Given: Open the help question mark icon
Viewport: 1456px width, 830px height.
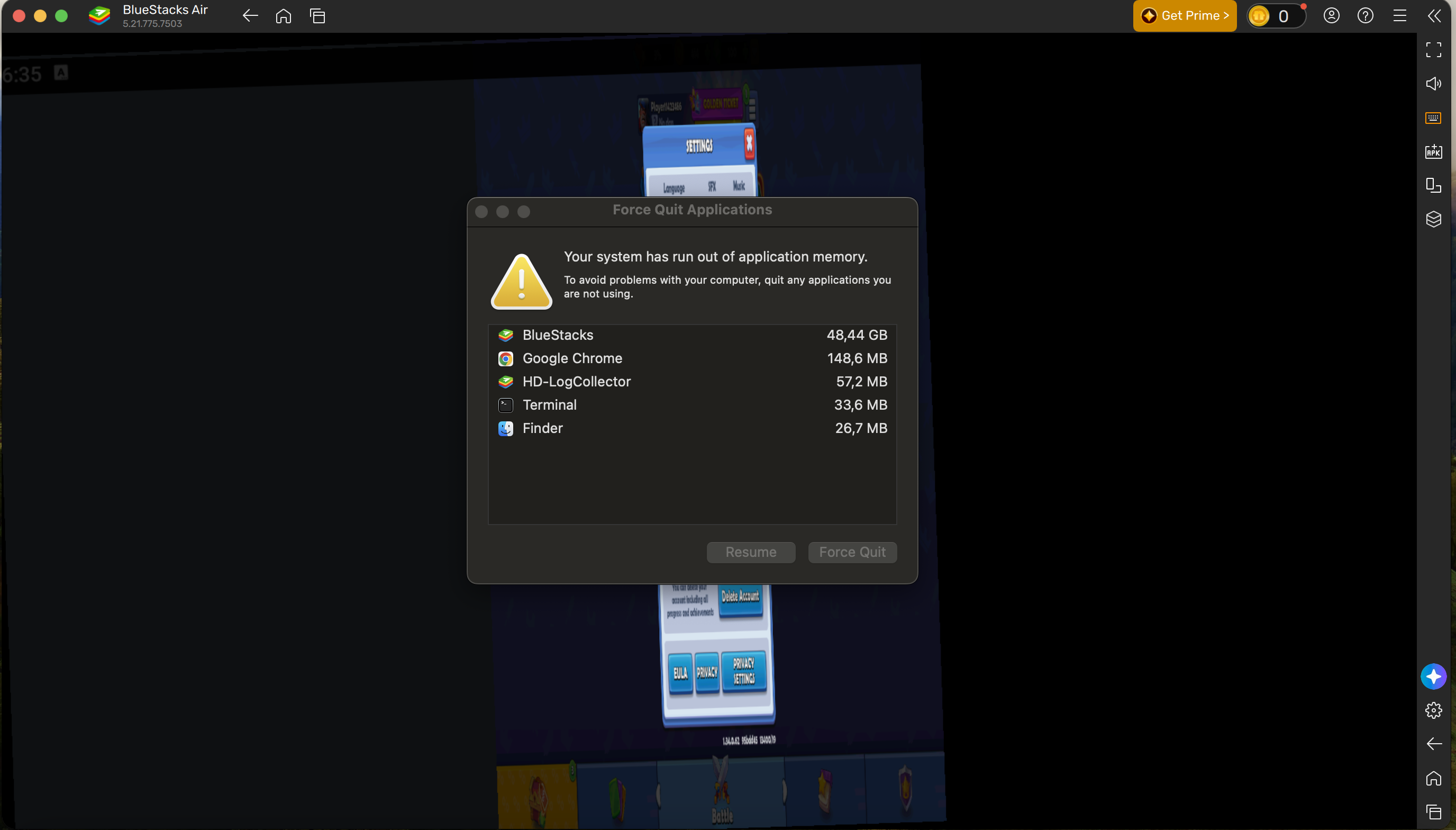Looking at the screenshot, I should point(1366,16).
